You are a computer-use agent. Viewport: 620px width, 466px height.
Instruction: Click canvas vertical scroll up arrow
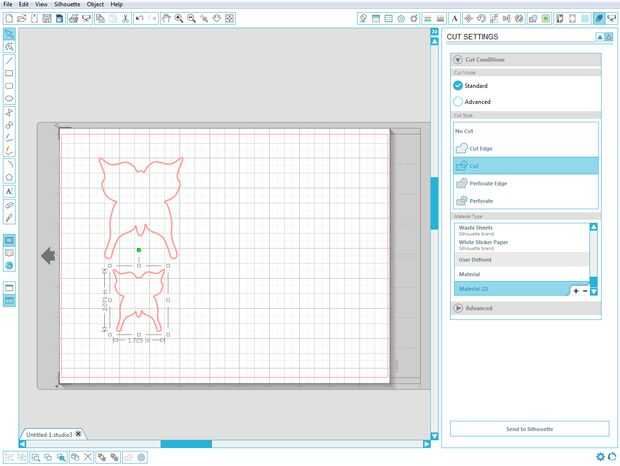pyautogui.click(x=435, y=41)
